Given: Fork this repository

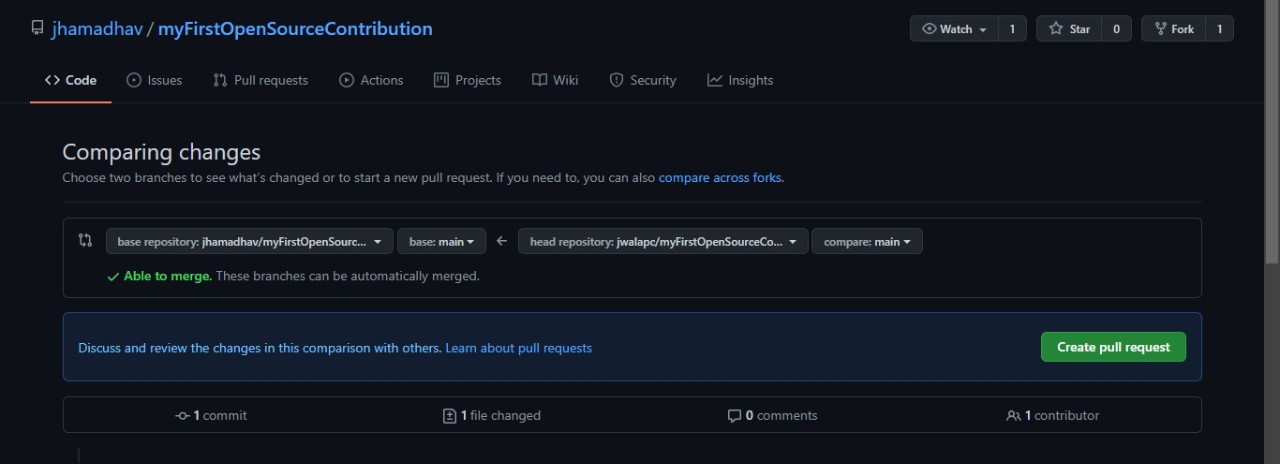Looking at the screenshot, I should tap(1173, 29).
